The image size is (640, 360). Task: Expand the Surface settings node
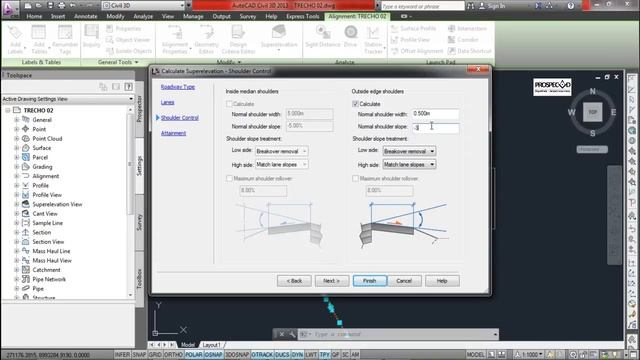17,148
